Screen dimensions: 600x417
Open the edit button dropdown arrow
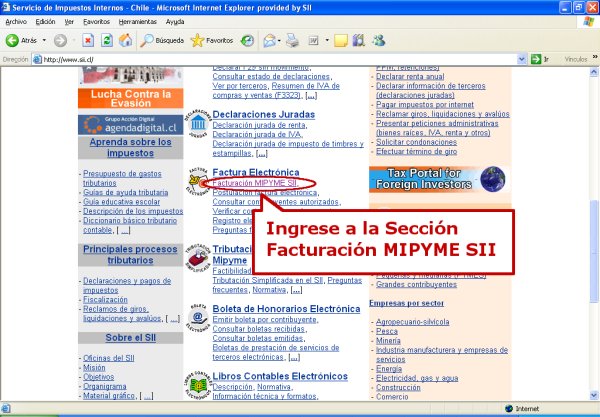327,40
